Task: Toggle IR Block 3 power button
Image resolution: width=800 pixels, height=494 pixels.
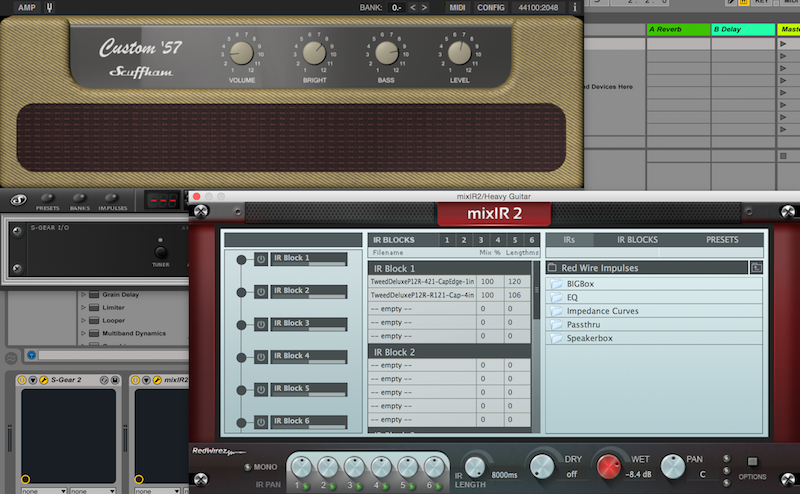Action: (262, 324)
